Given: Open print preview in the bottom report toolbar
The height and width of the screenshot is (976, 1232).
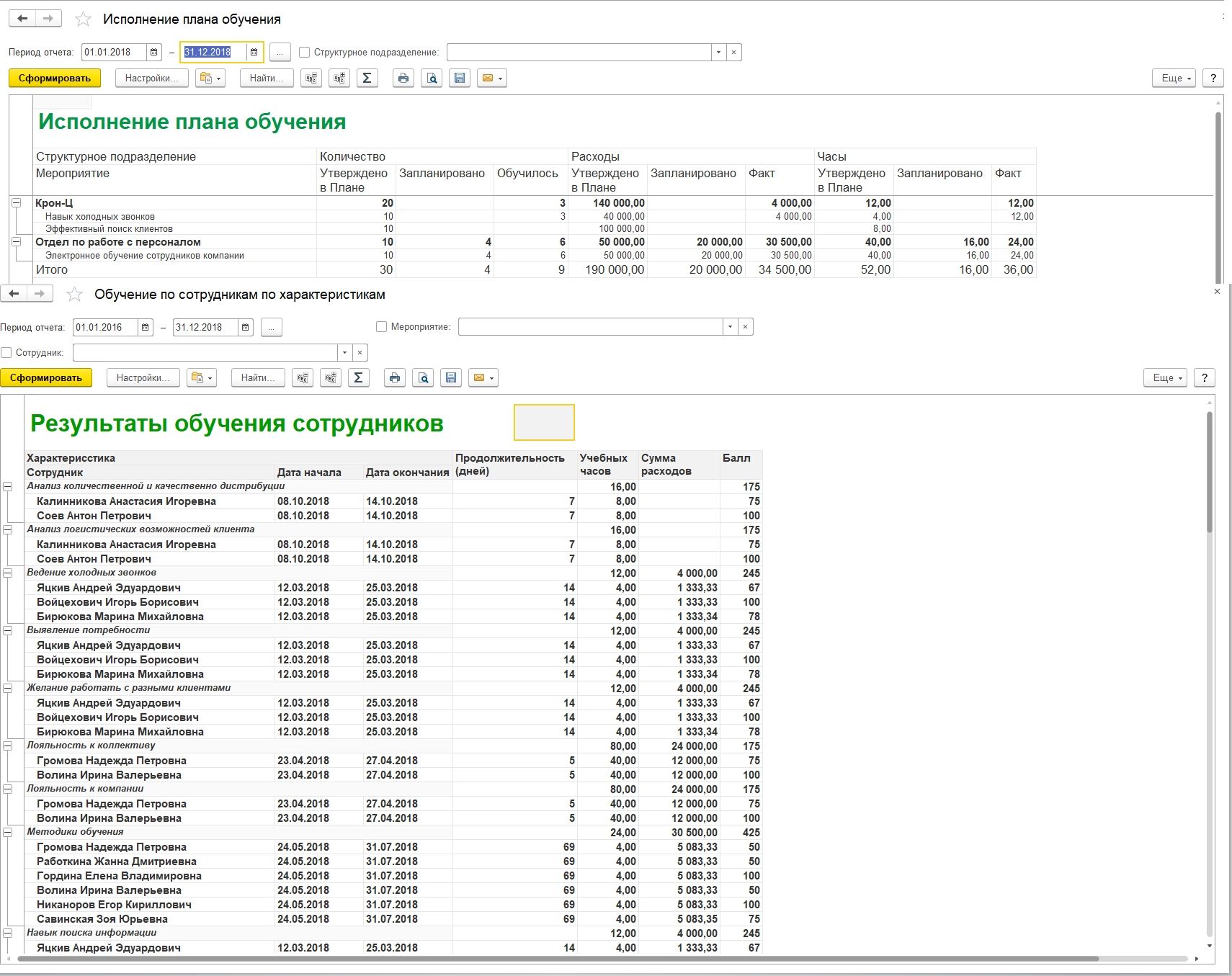Looking at the screenshot, I should tap(423, 378).
